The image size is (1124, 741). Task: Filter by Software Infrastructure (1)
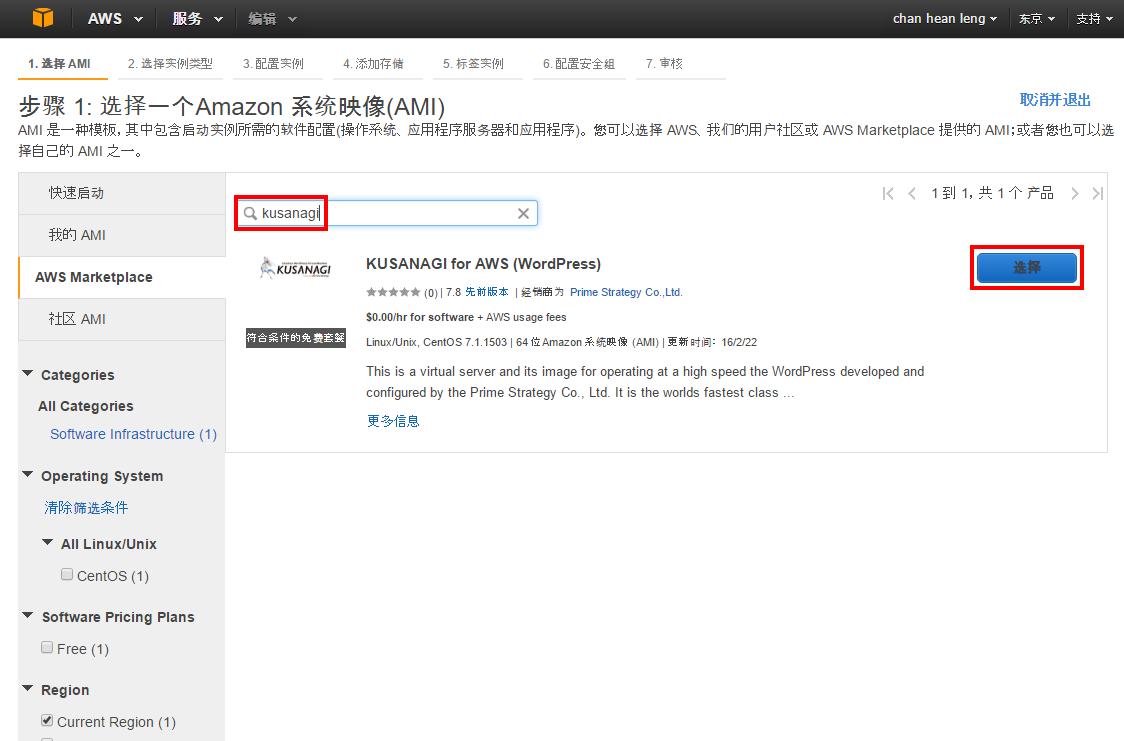[133, 434]
